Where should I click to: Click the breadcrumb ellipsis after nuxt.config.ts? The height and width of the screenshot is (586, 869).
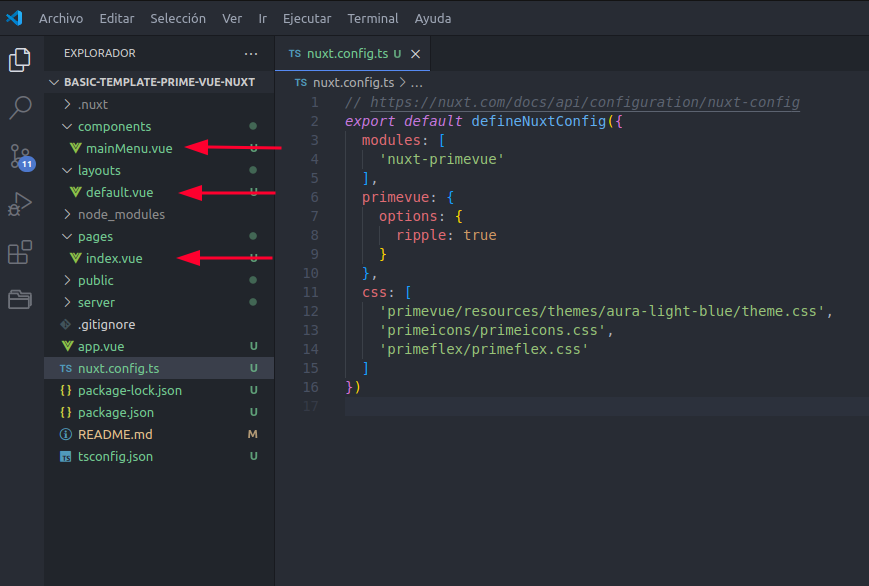417,83
